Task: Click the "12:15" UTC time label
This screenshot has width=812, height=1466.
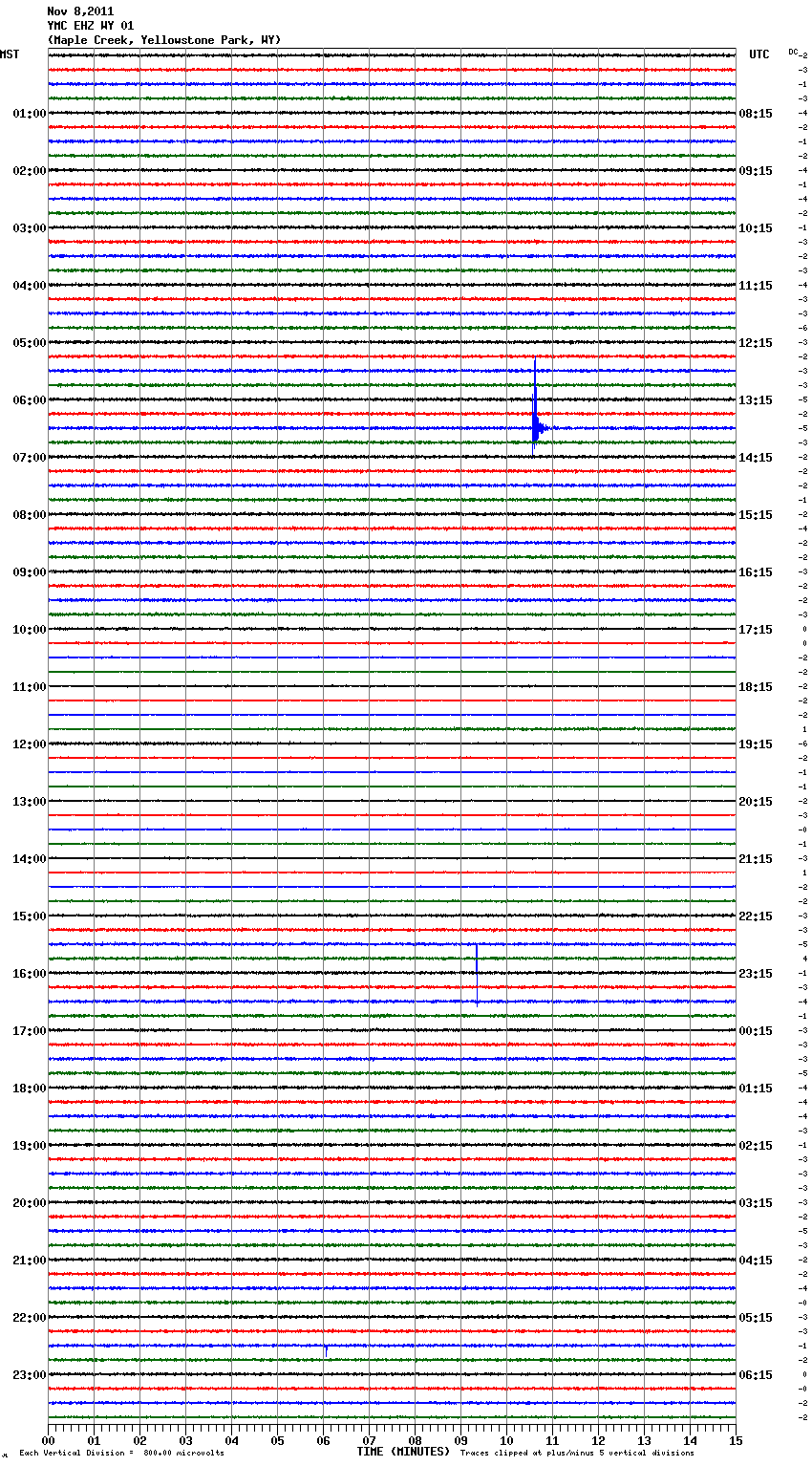Action: (x=756, y=343)
